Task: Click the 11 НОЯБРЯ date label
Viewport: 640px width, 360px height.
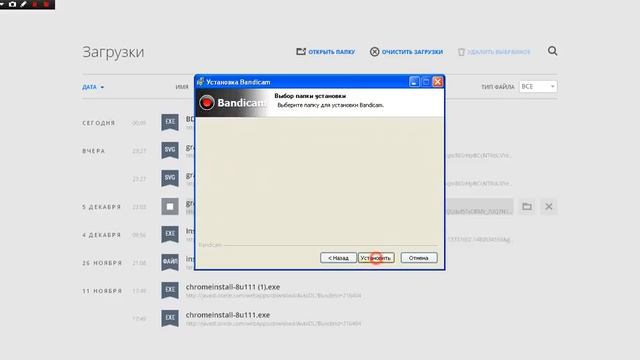Action: (x=102, y=291)
